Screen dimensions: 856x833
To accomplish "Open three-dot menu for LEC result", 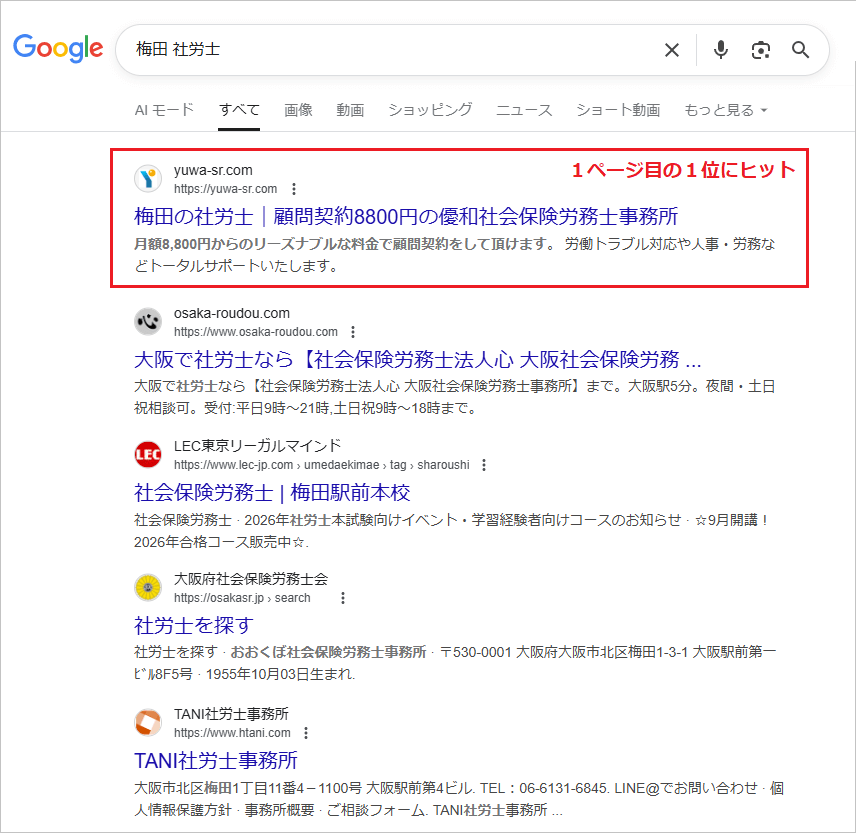I will 484,465.
